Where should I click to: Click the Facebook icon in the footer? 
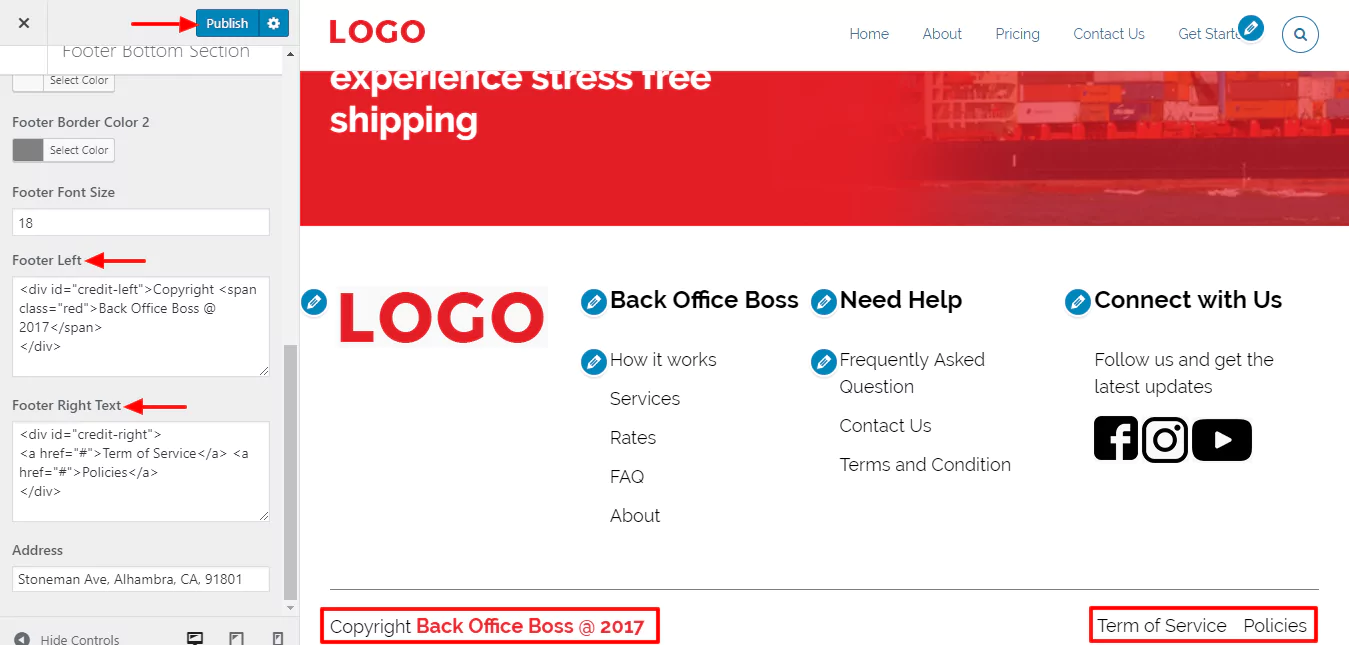pyautogui.click(x=1116, y=438)
